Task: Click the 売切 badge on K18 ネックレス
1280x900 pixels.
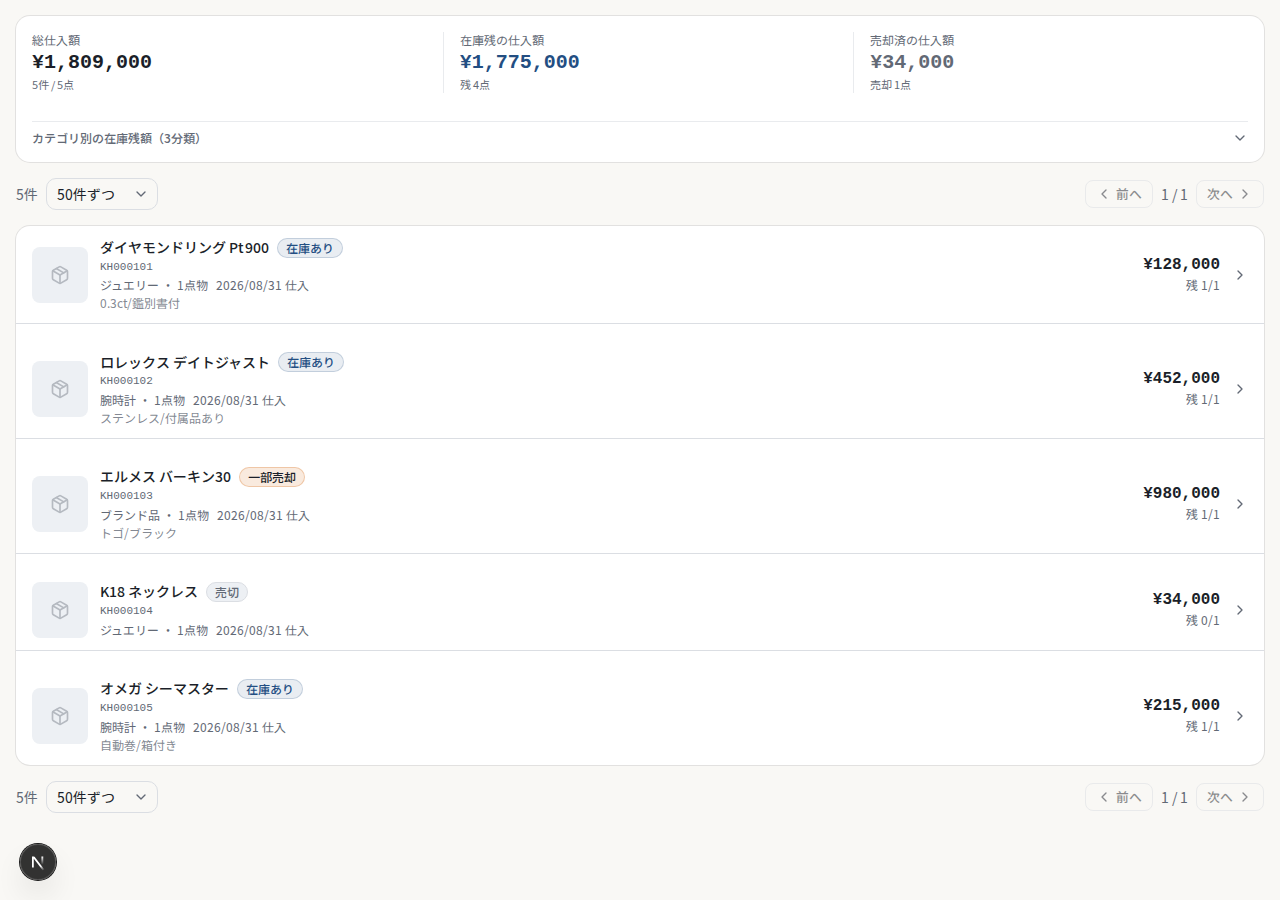Action: [x=227, y=592]
